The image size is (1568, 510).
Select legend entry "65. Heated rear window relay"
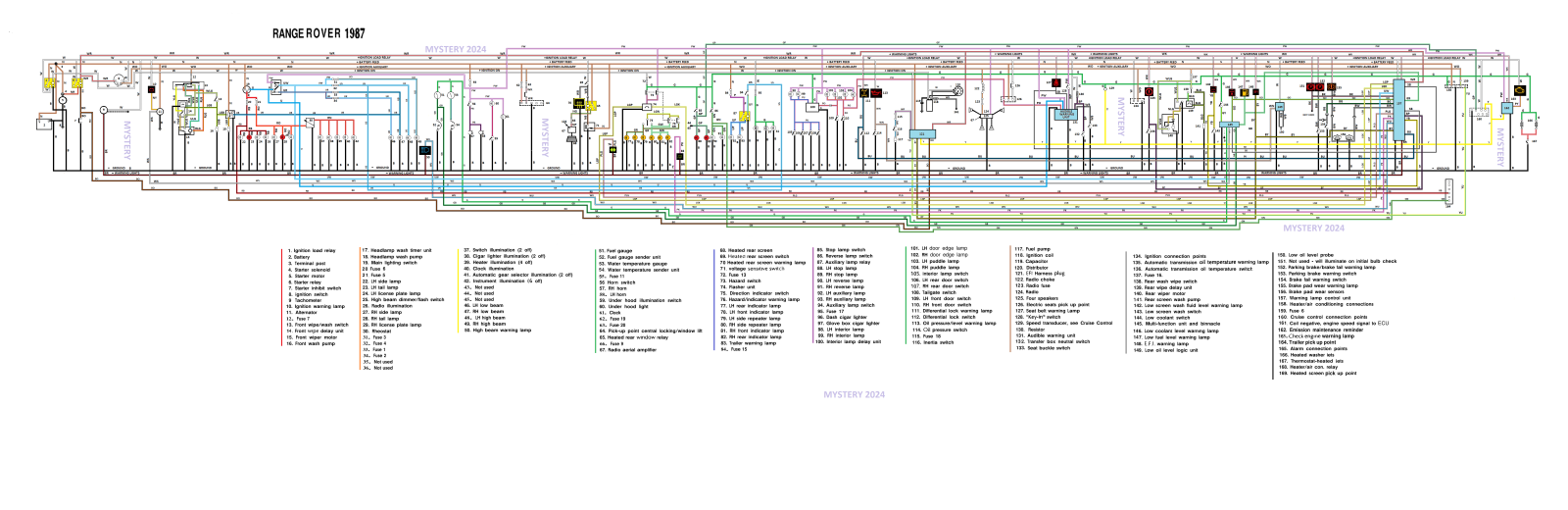[x=633, y=337]
